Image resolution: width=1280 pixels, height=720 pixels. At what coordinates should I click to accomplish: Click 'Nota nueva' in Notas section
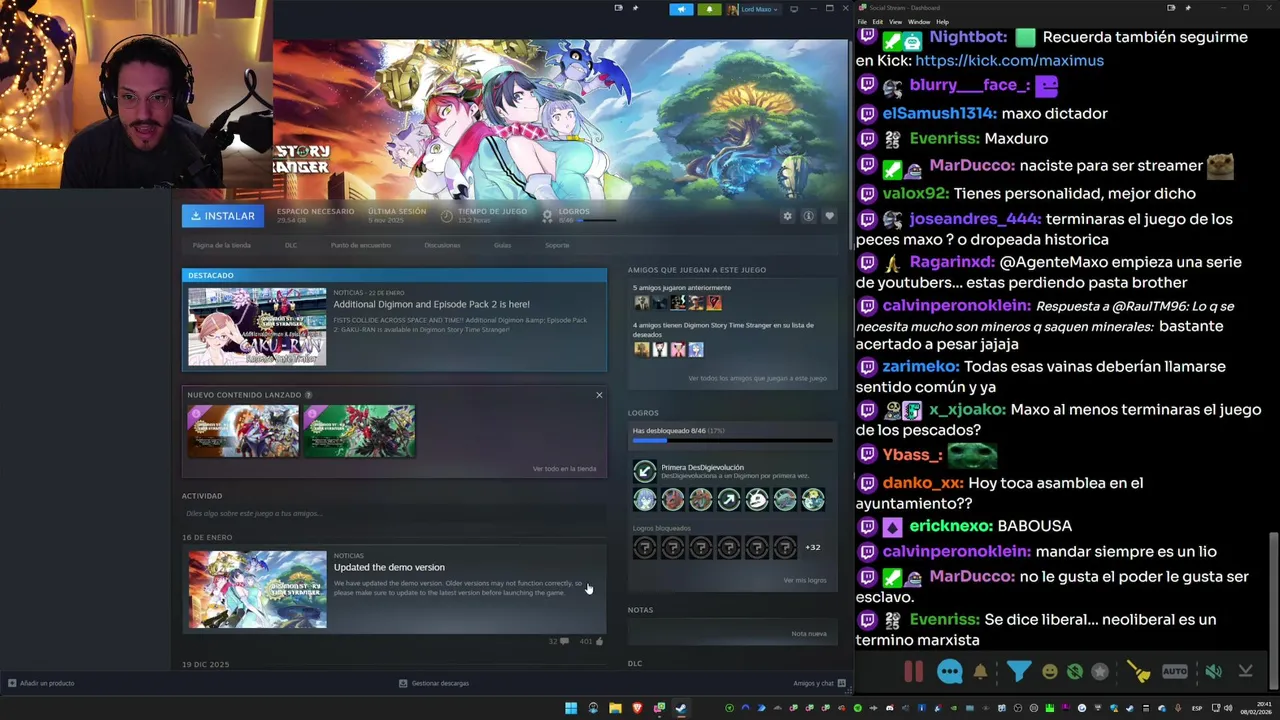809,634
